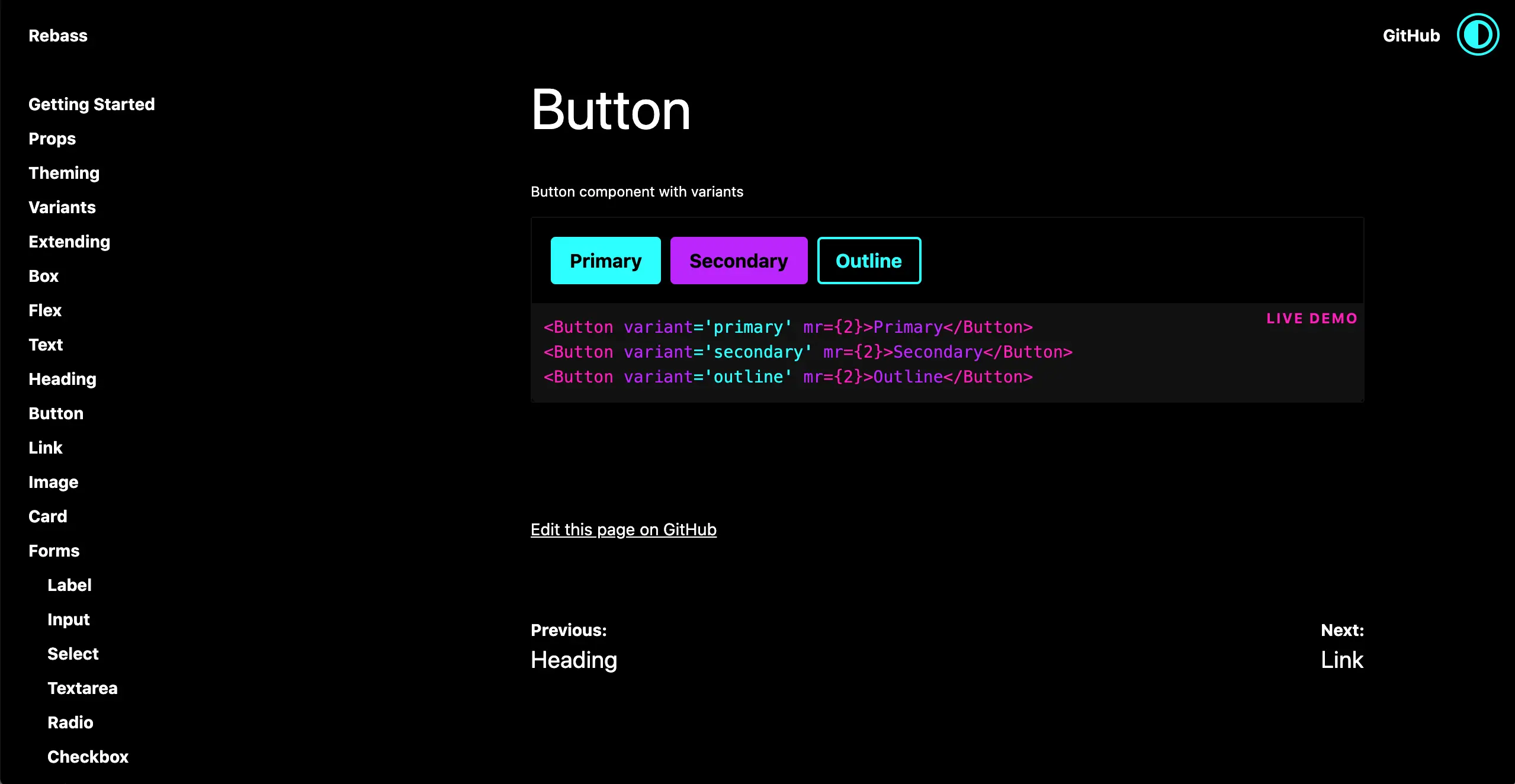
Task: Open Getting Started in sidebar
Action: point(92,104)
